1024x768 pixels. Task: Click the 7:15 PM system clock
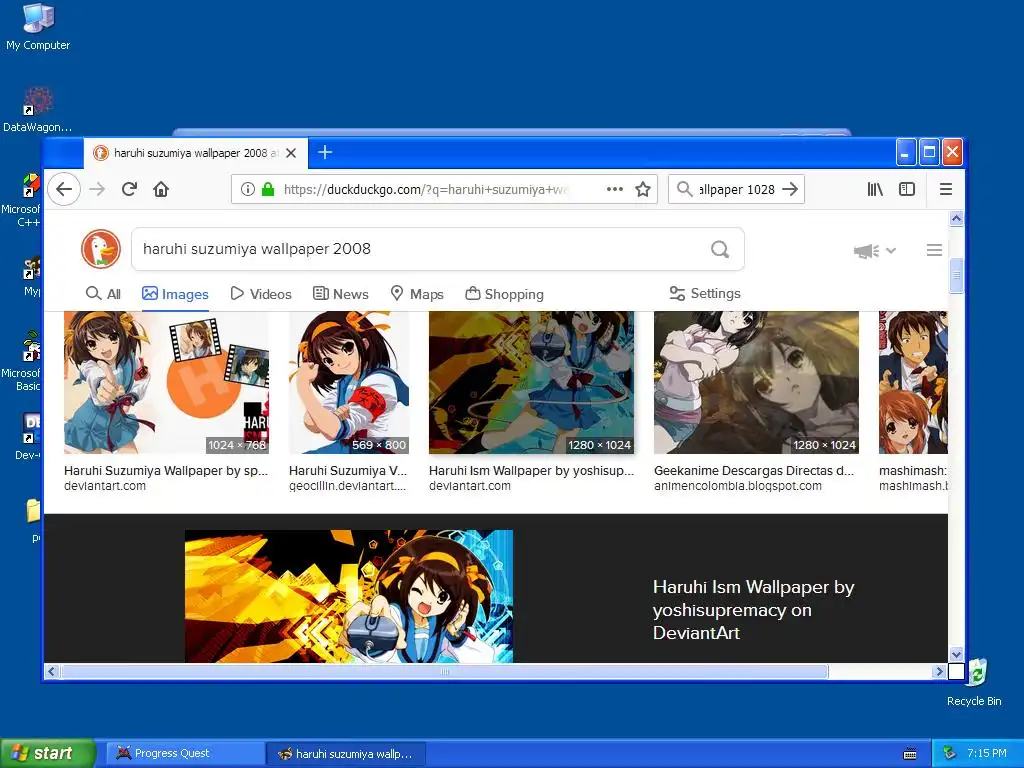pos(987,753)
